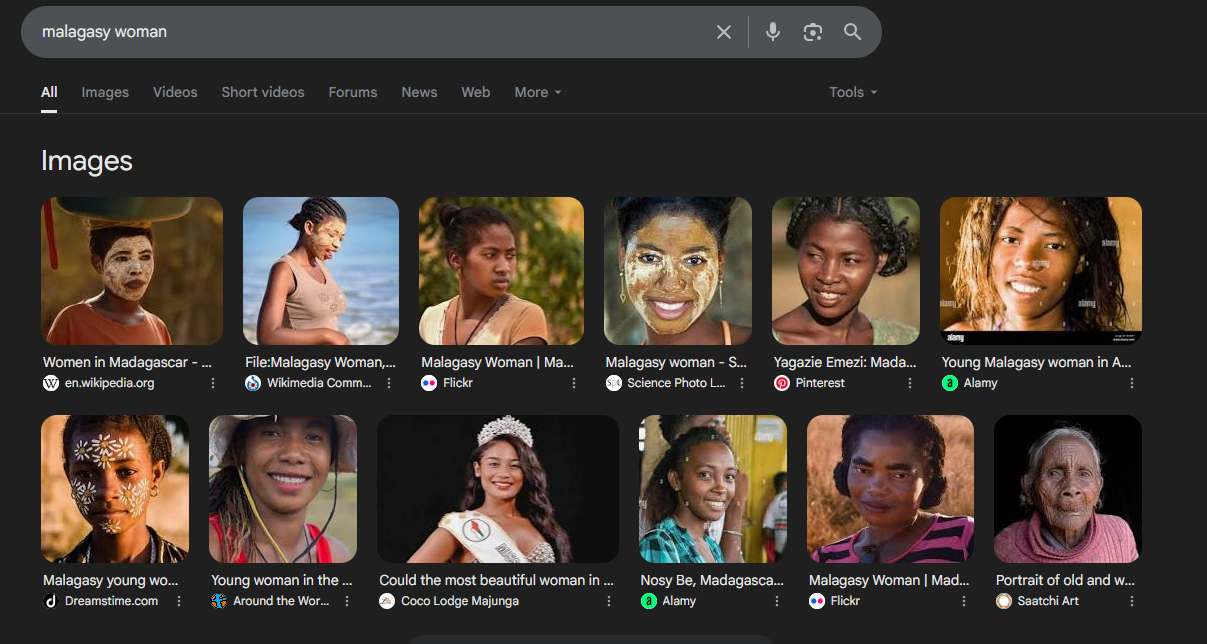
Task: Click the Science Photo Library favicon
Action: [614, 383]
